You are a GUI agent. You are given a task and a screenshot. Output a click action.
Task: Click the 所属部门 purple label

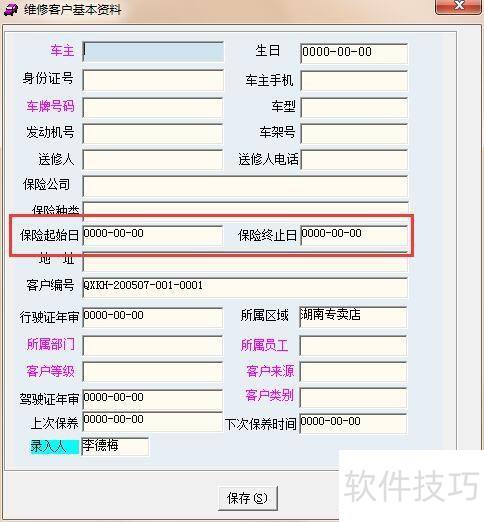(50, 344)
